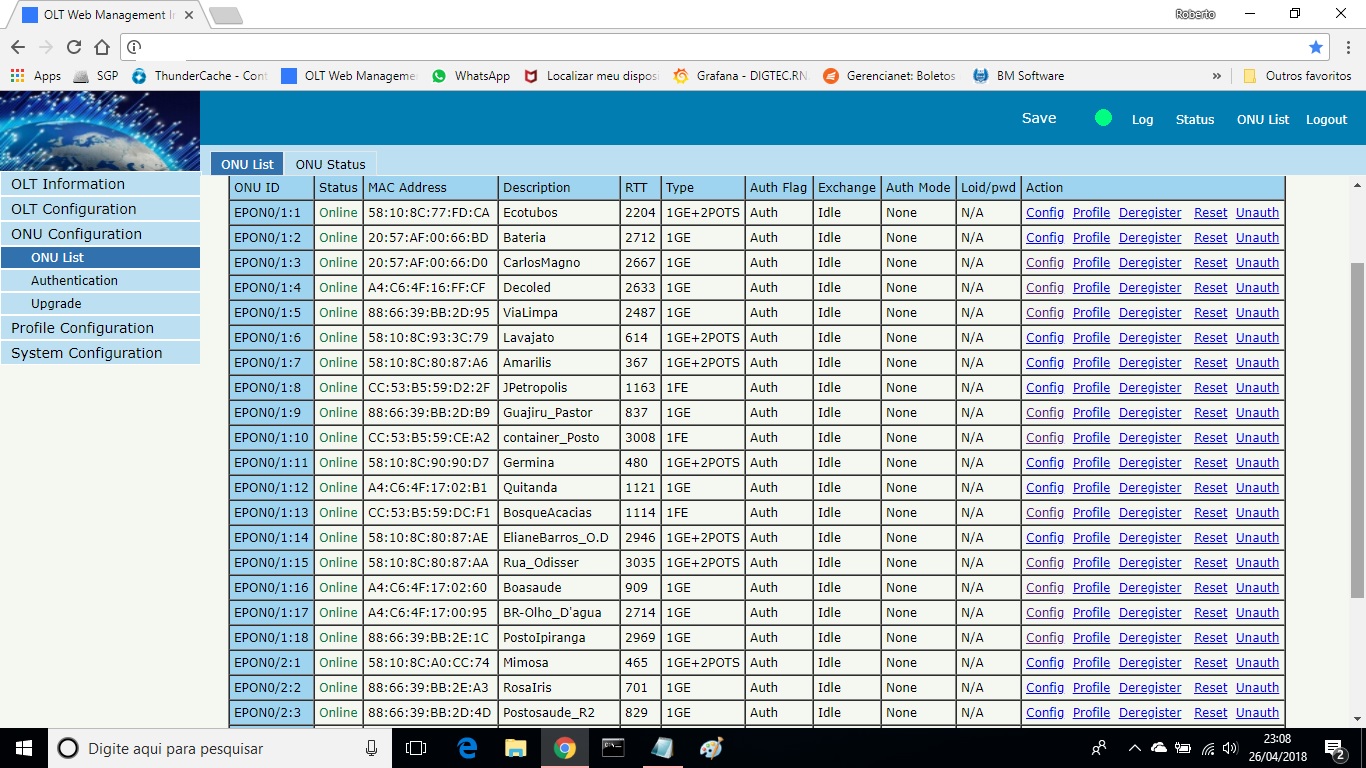Click Config link for Ecotubos ONU

tap(1044, 213)
